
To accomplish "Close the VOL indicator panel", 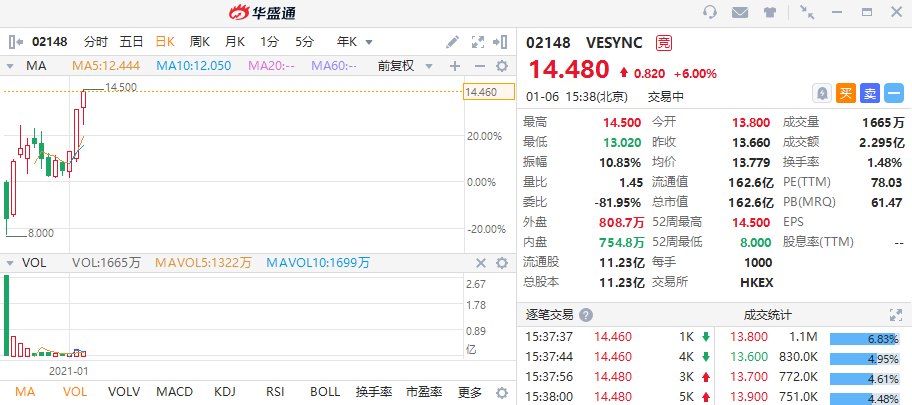I will [x=481, y=264].
